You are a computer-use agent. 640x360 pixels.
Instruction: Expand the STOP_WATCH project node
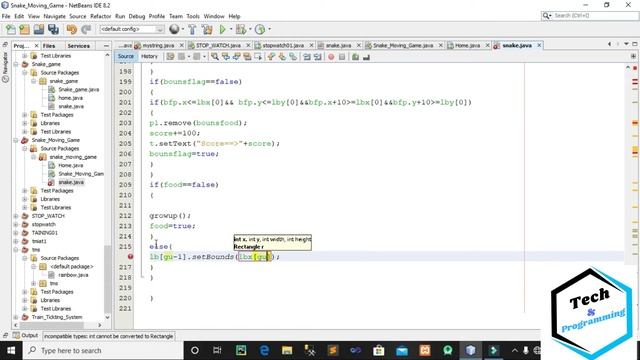pyautogui.click(x=16, y=216)
